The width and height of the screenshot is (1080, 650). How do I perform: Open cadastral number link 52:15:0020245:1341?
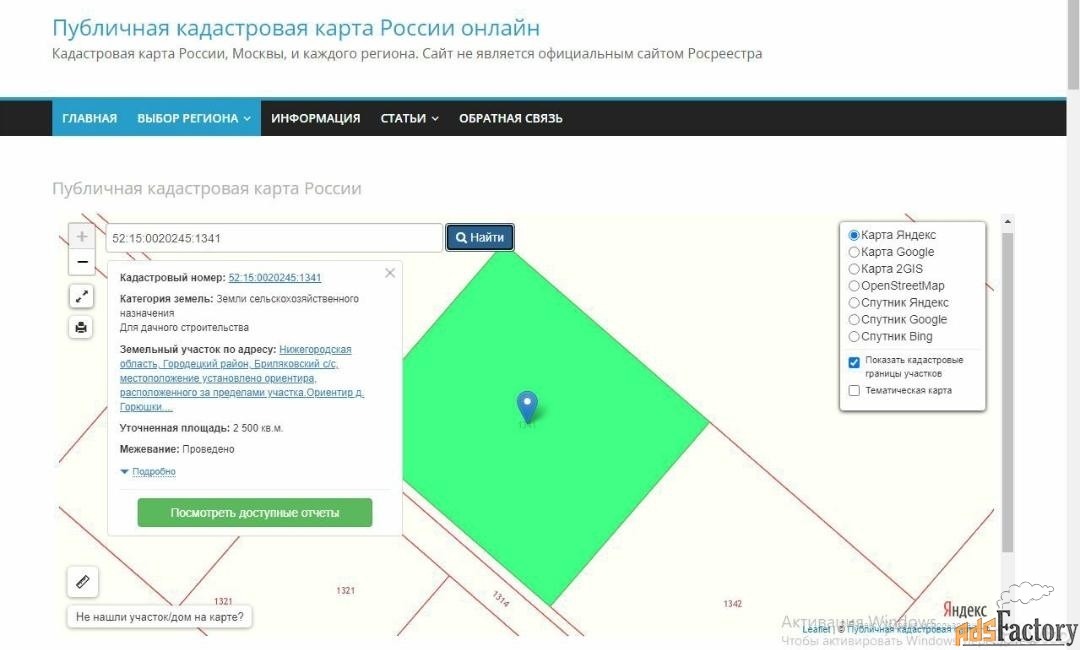(275, 278)
